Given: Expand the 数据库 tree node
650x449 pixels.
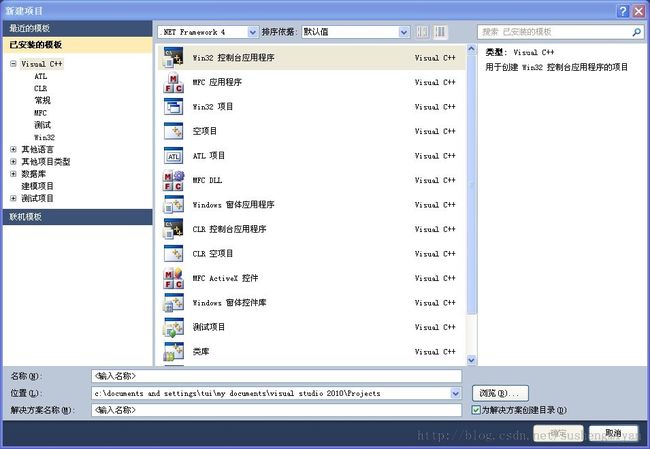Looking at the screenshot, I should 13,174.
